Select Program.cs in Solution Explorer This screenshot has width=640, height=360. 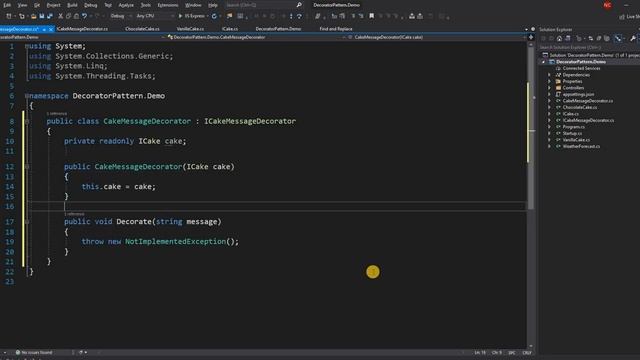pyautogui.click(x=573, y=127)
